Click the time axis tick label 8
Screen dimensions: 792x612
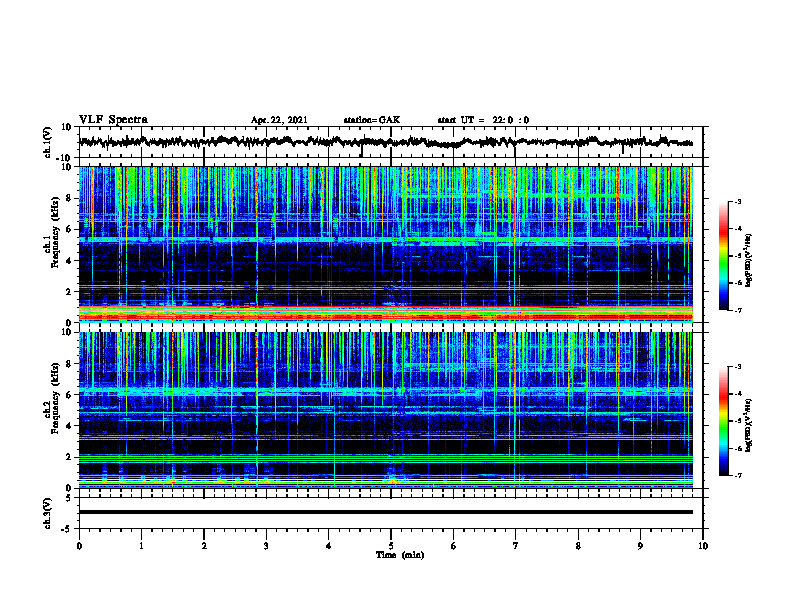pyautogui.click(x=578, y=546)
